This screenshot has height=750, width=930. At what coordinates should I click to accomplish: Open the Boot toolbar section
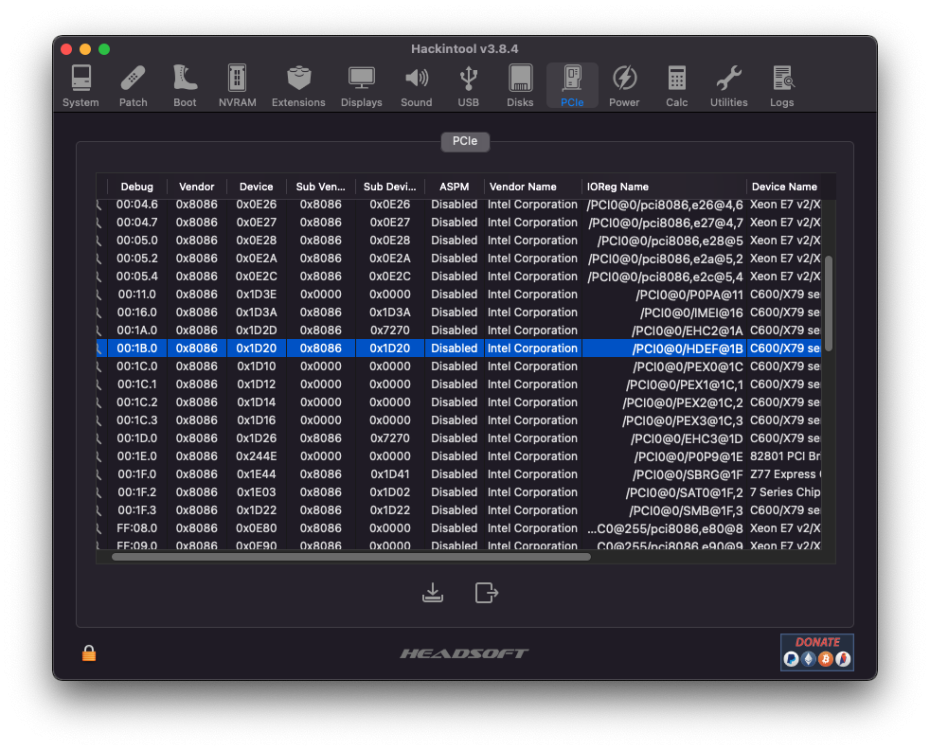(184, 86)
